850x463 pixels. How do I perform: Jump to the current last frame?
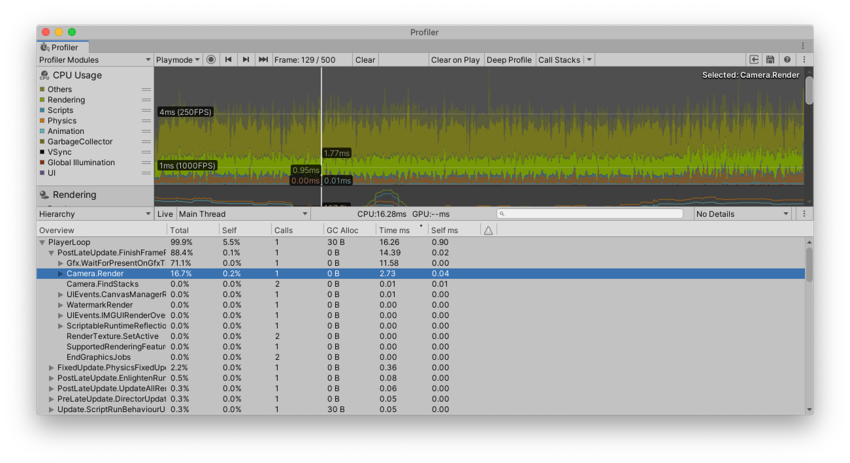pyautogui.click(x=263, y=60)
